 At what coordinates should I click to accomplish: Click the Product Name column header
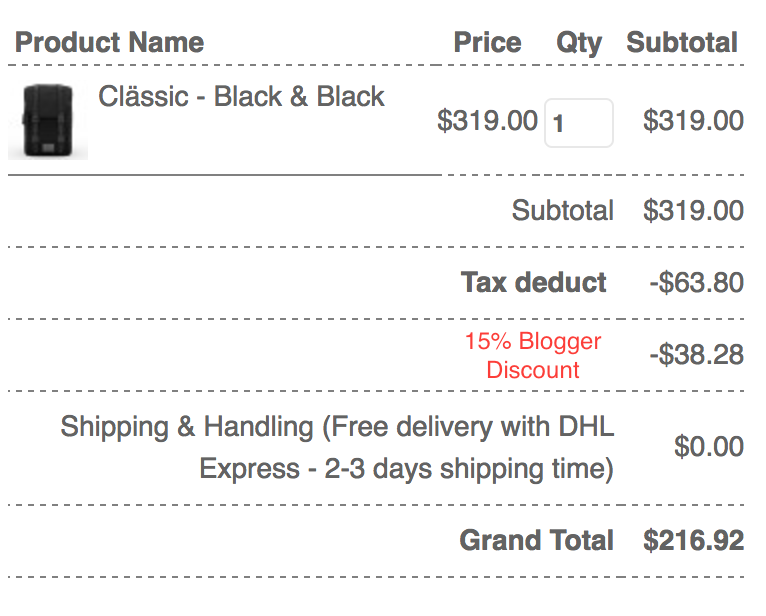[109, 43]
